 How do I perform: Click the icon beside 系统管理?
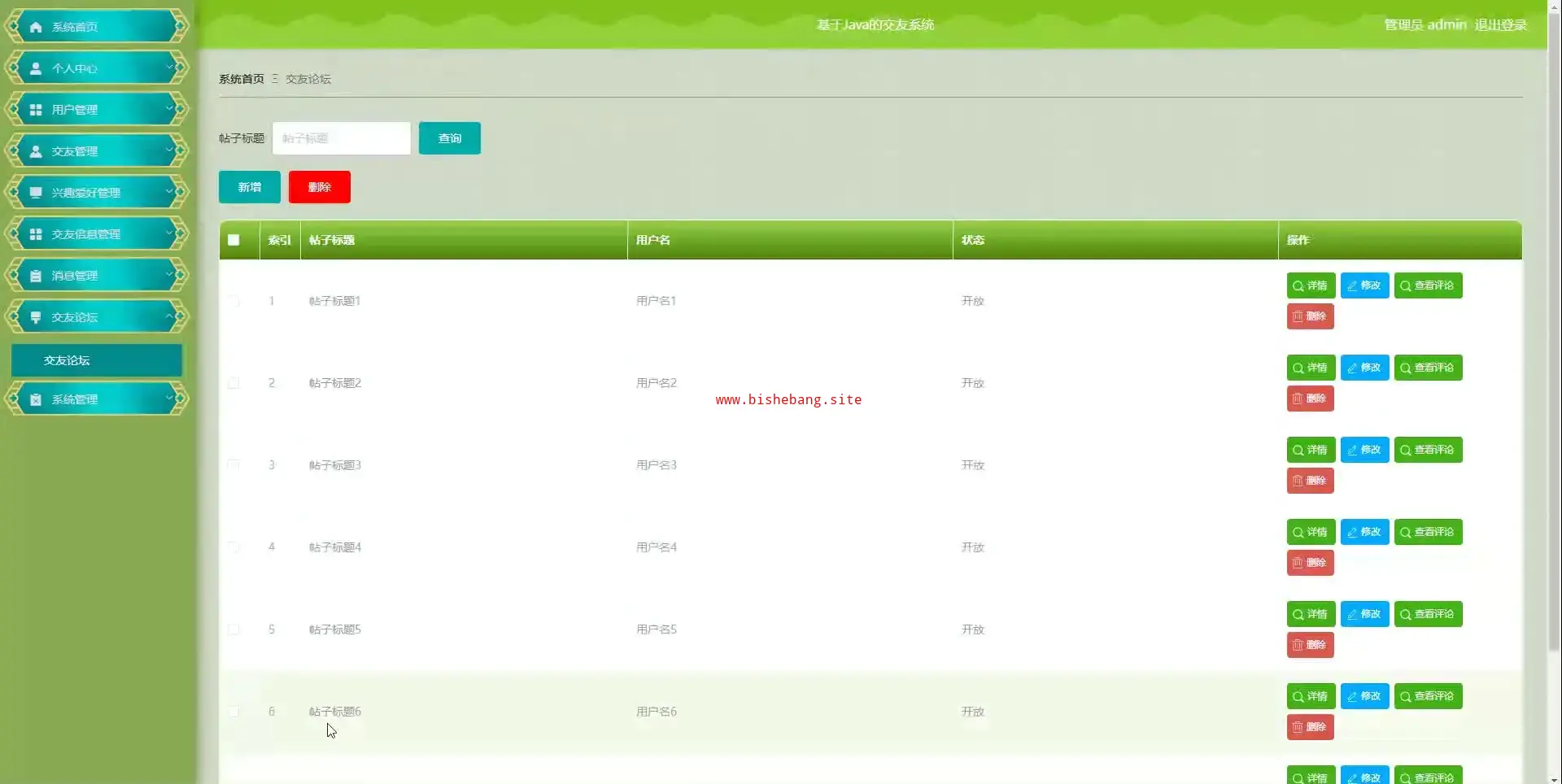tap(36, 399)
